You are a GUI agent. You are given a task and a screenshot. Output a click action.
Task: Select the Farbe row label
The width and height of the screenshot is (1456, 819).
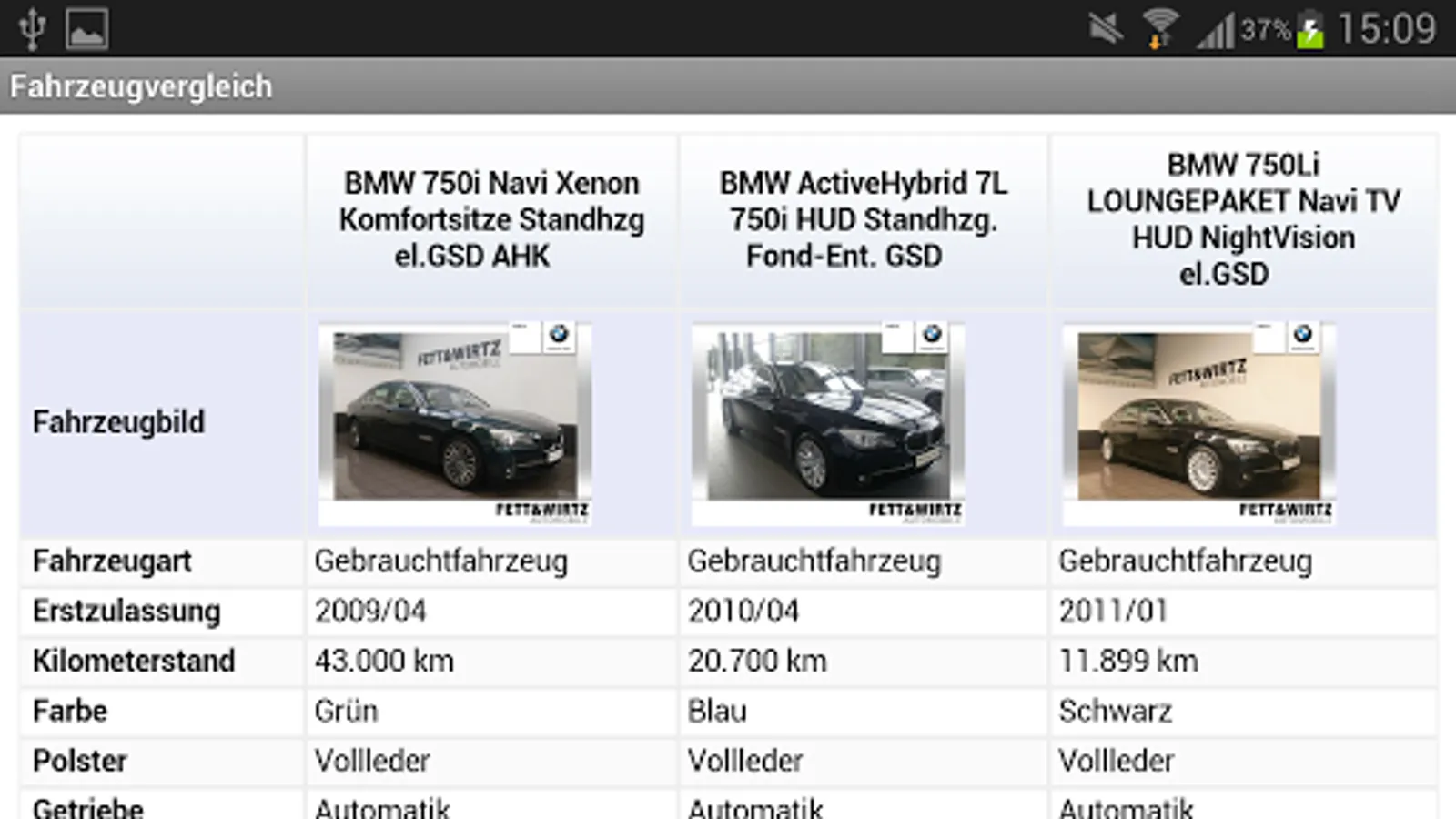pyautogui.click(x=70, y=711)
